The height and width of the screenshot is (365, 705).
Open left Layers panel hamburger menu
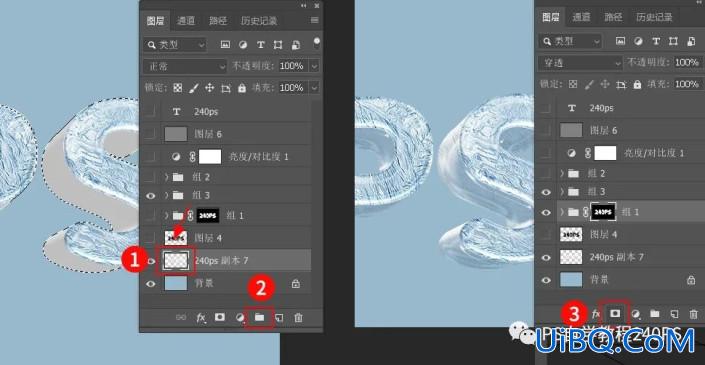tap(315, 20)
